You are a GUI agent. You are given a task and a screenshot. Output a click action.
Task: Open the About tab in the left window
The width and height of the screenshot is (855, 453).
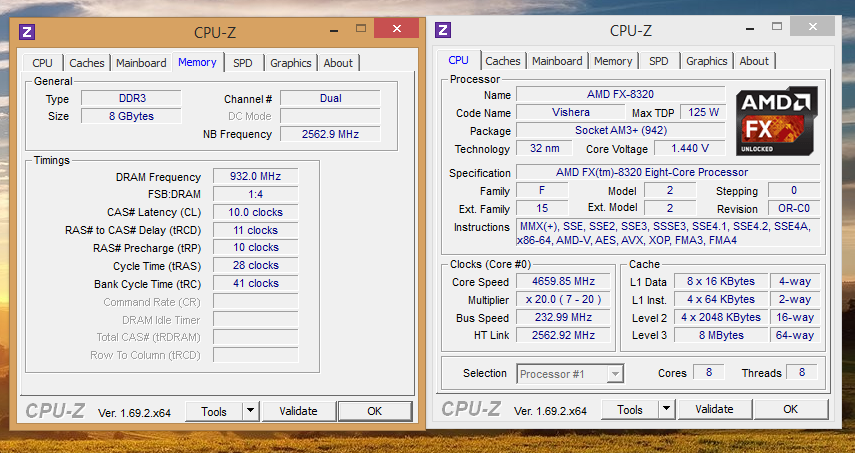[338, 63]
